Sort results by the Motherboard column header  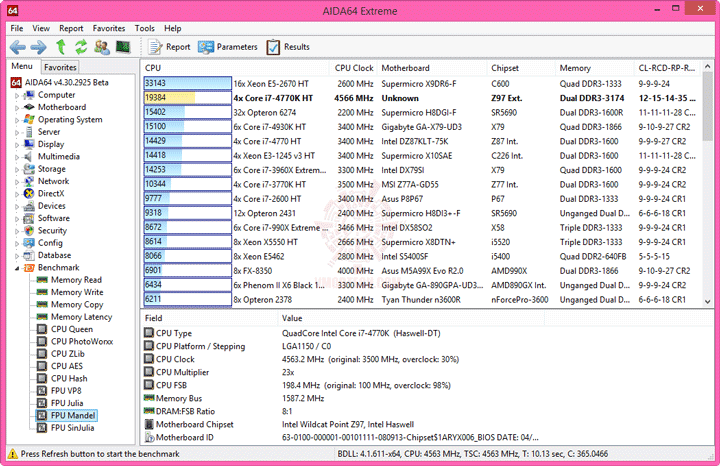[x=433, y=68]
